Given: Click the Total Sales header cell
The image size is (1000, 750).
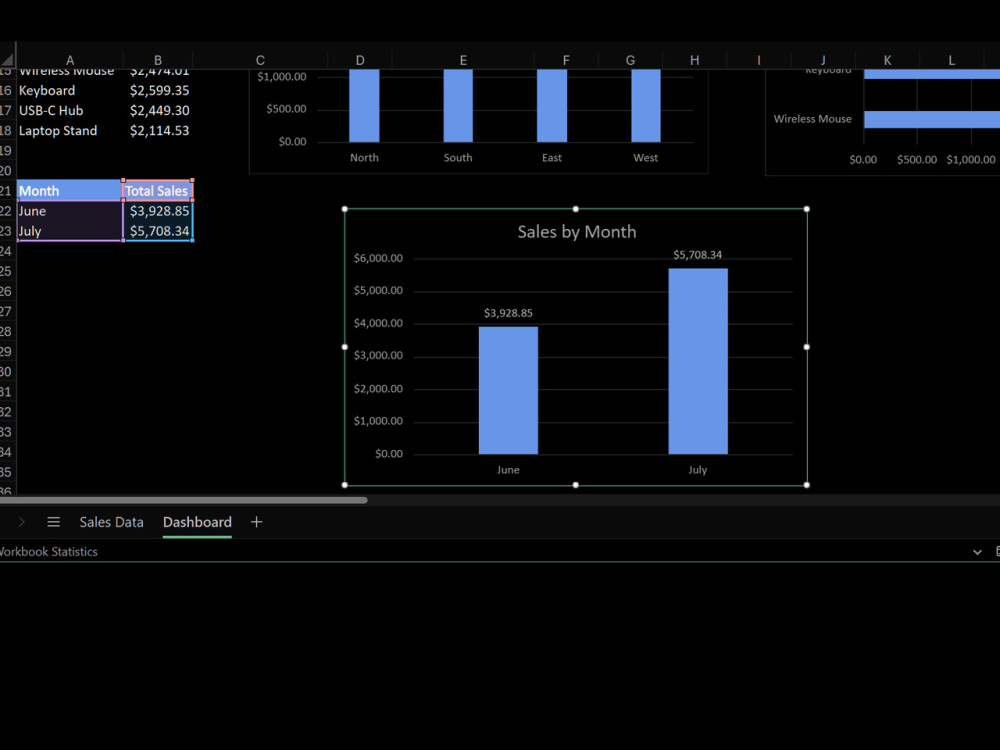Looking at the screenshot, I should [x=158, y=191].
